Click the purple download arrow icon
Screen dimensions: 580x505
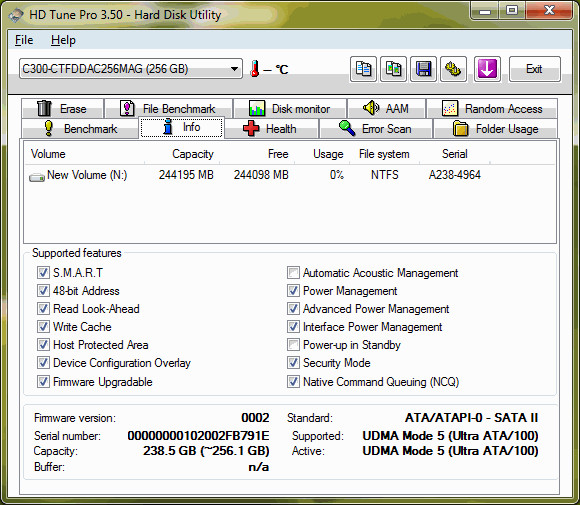coord(487,69)
